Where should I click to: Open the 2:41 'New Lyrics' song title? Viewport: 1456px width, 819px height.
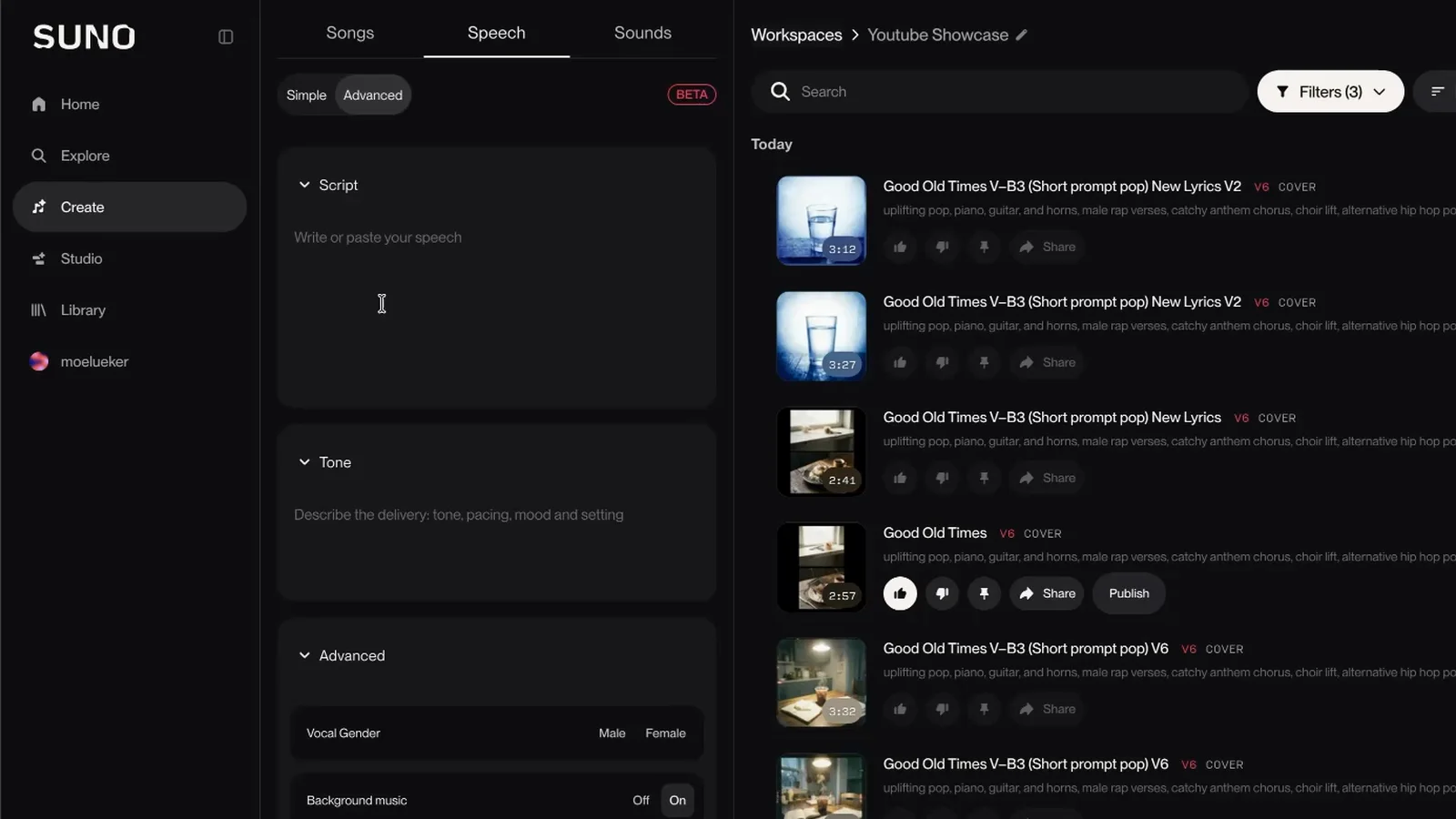pyautogui.click(x=1052, y=418)
